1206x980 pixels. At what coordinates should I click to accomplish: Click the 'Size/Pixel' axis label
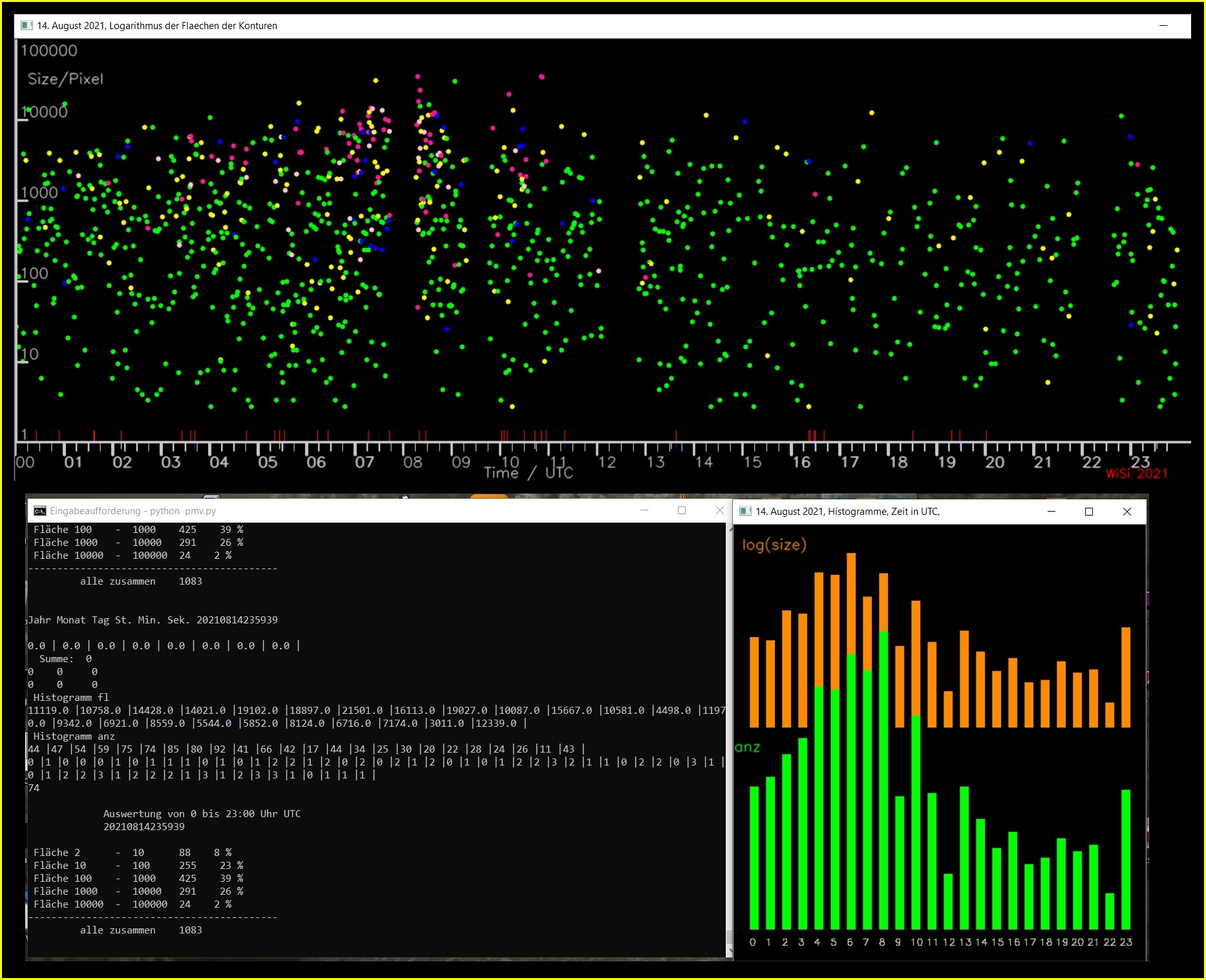click(65, 79)
